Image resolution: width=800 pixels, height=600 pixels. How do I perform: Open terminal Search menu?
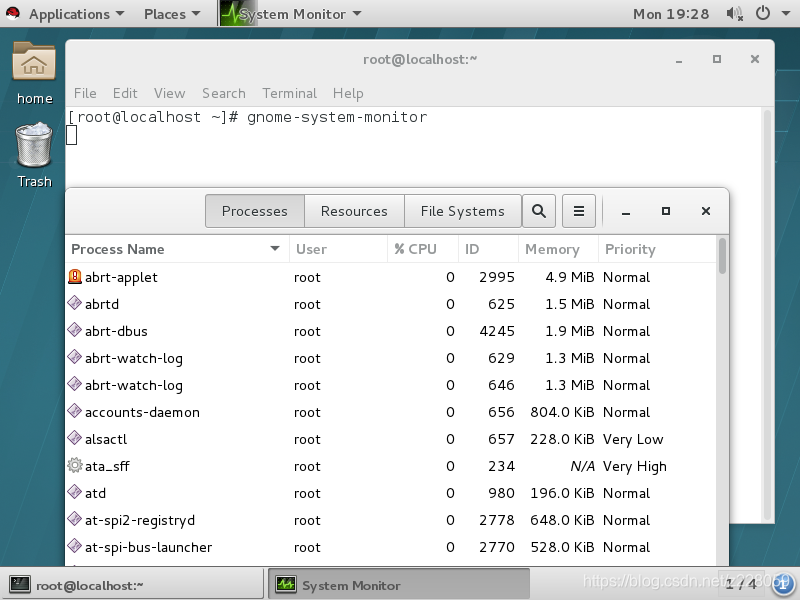[x=223, y=93]
